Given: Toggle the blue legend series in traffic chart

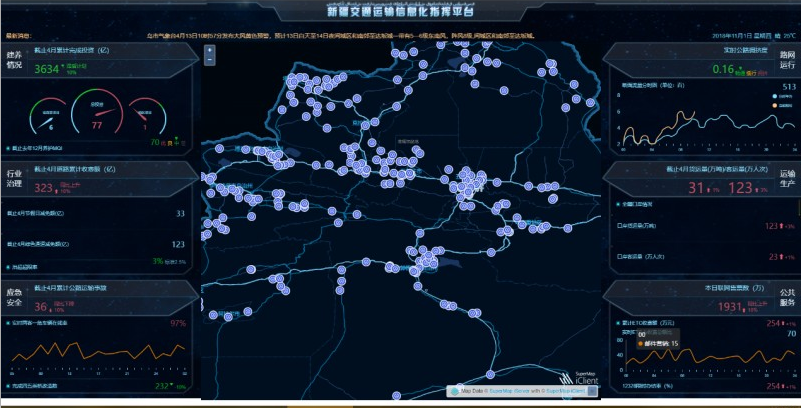Looking at the screenshot, I should pyautogui.click(x=781, y=96).
